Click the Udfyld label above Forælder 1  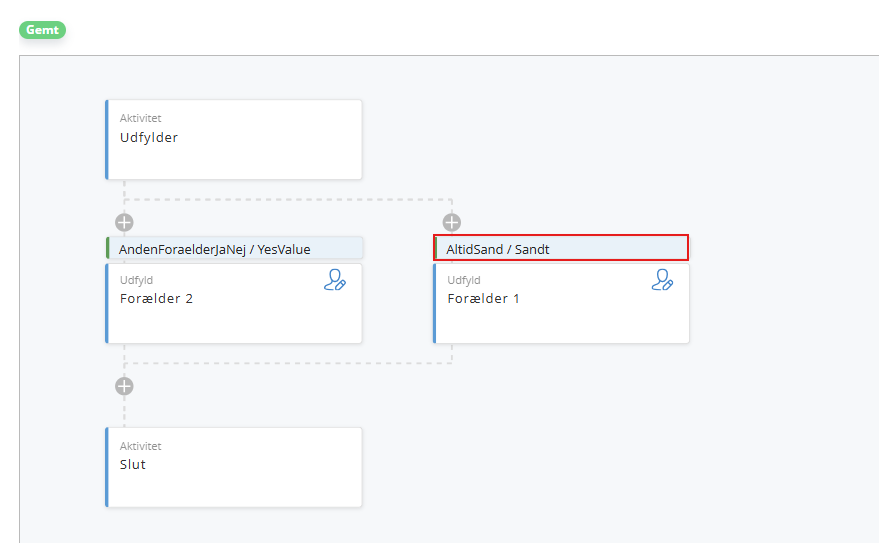pyautogui.click(x=464, y=280)
